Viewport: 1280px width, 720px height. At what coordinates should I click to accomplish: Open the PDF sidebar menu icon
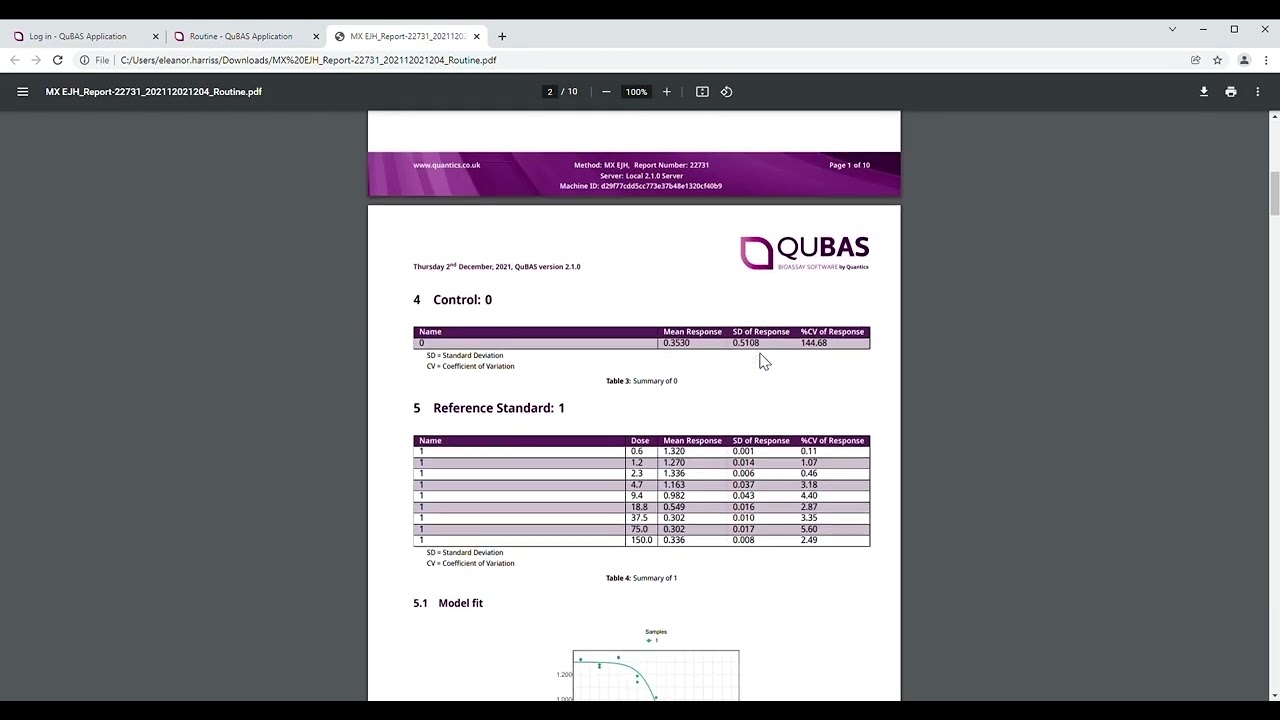point(22,92)
